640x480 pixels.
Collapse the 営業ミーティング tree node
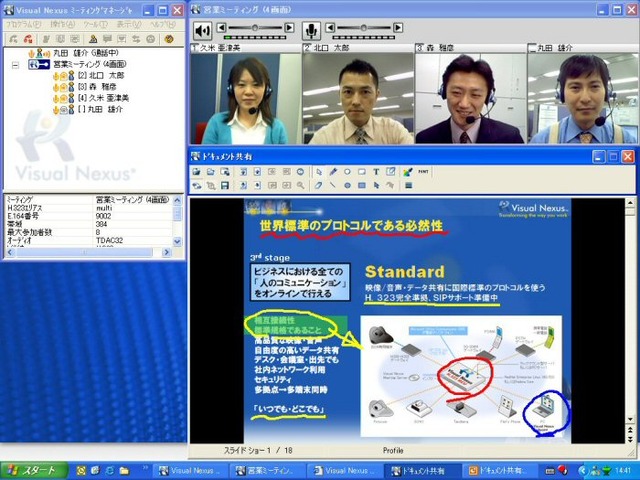point(16,64)
